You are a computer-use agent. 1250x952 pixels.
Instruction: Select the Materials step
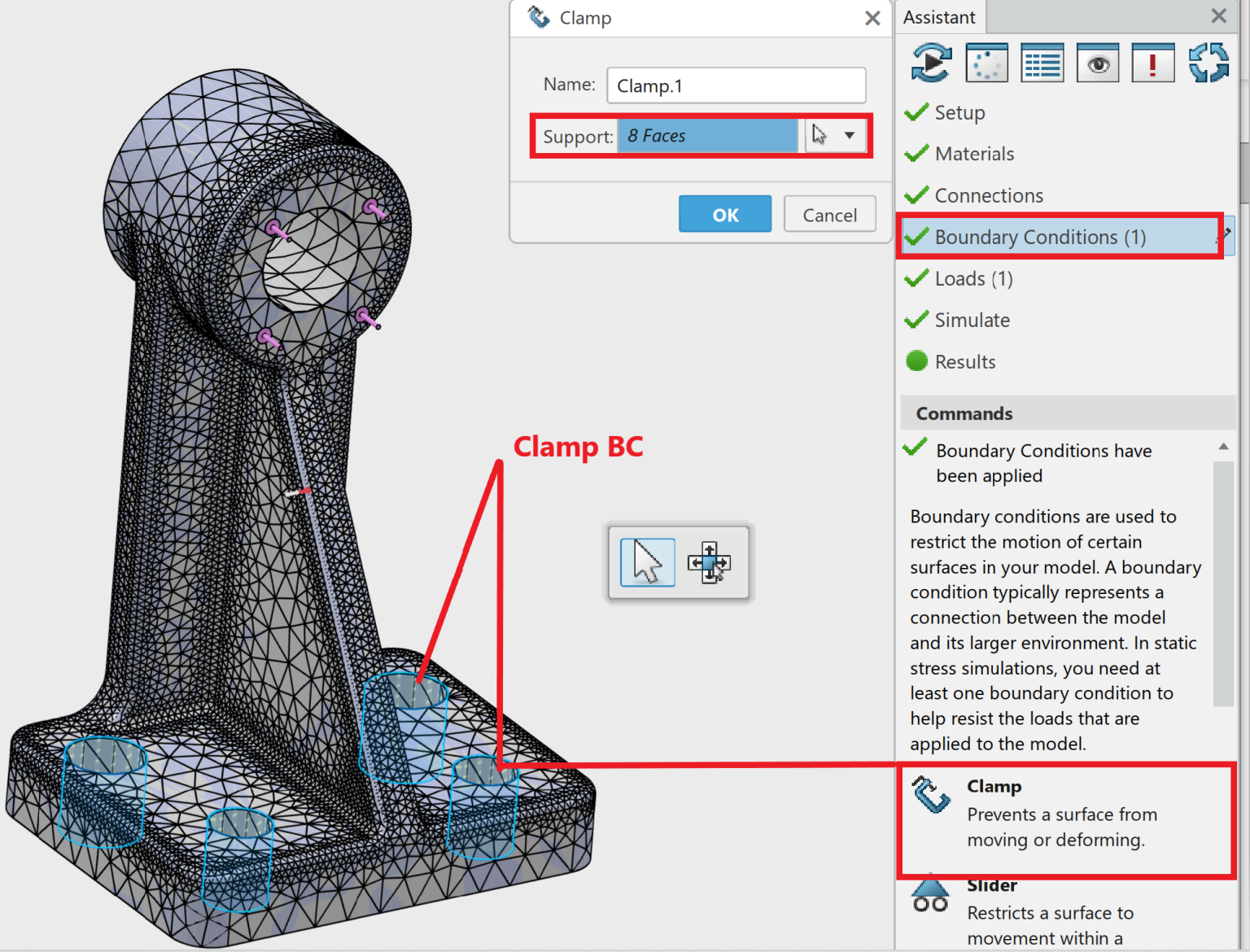[x=974, y=154]
